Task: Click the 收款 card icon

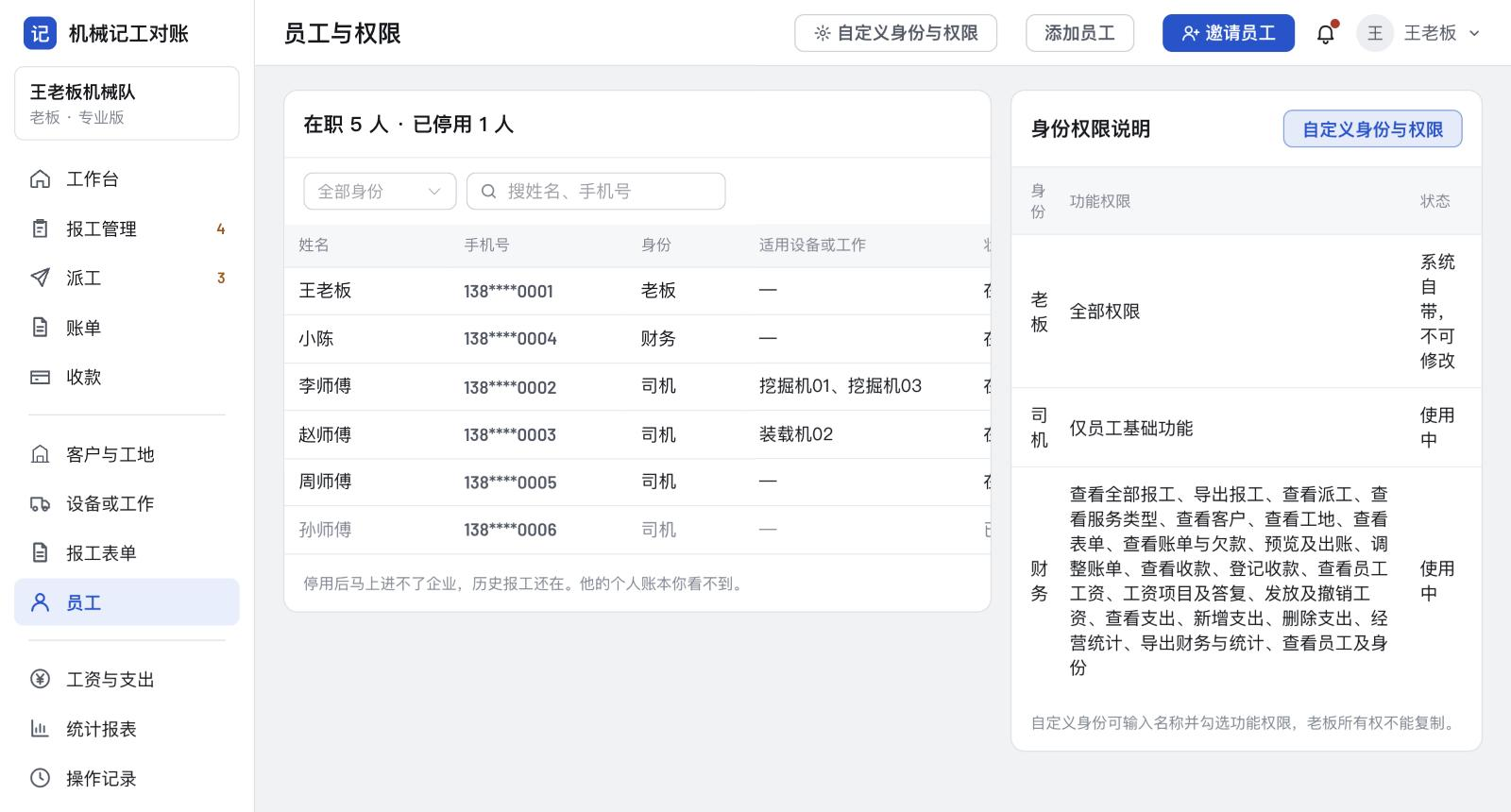Action: 40,377
